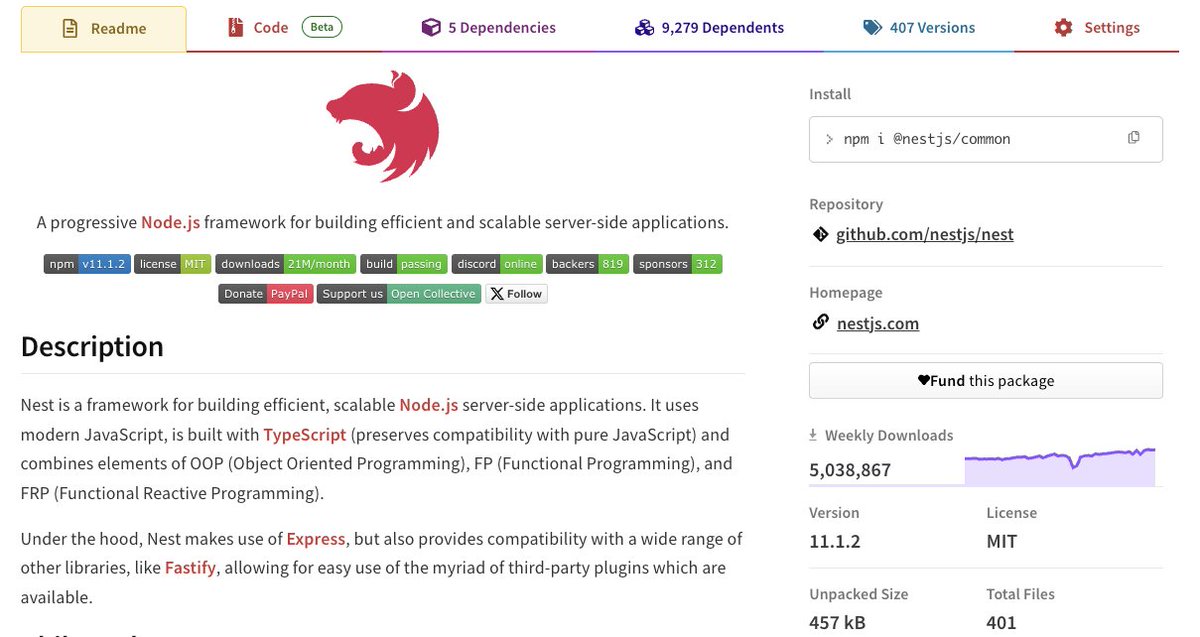Click the Dependents cubes icon

click(x=644, y=28)
